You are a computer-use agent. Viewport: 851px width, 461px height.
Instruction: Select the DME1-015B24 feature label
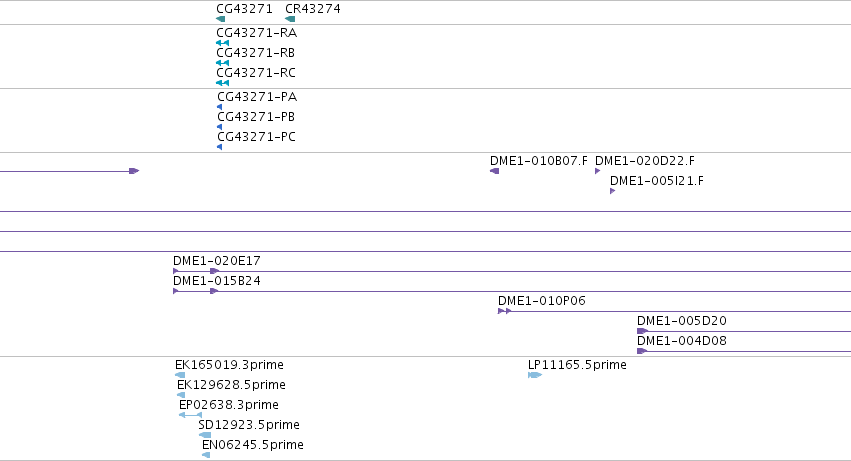click(217, 281)
